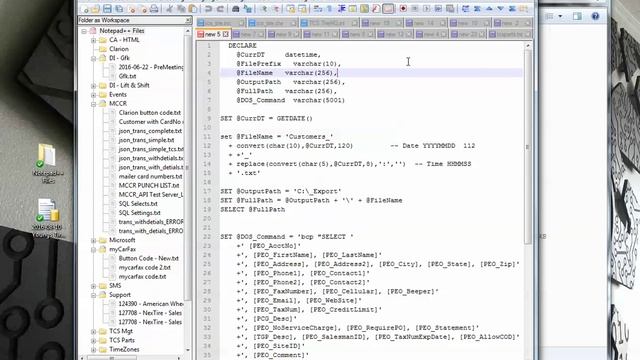Viewport: 640px width, 360px height.
Task: Click Run Macro Multiple Times icon
Action: [438, 9]
